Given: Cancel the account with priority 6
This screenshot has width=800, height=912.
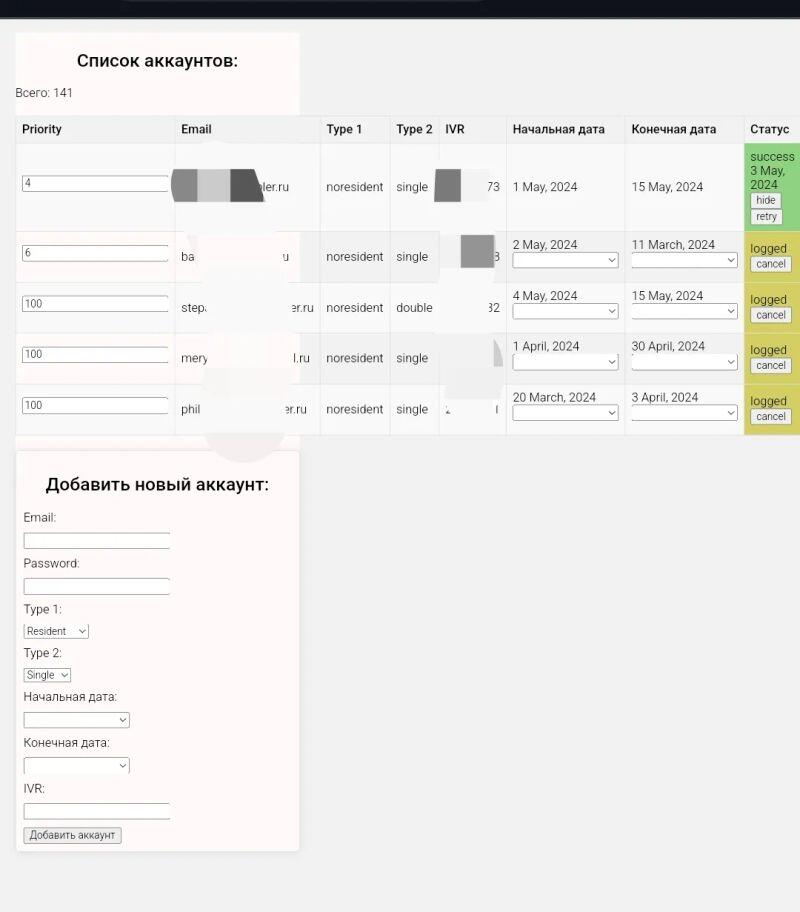Looking at the screenshot, I should (x=770, y=264).
